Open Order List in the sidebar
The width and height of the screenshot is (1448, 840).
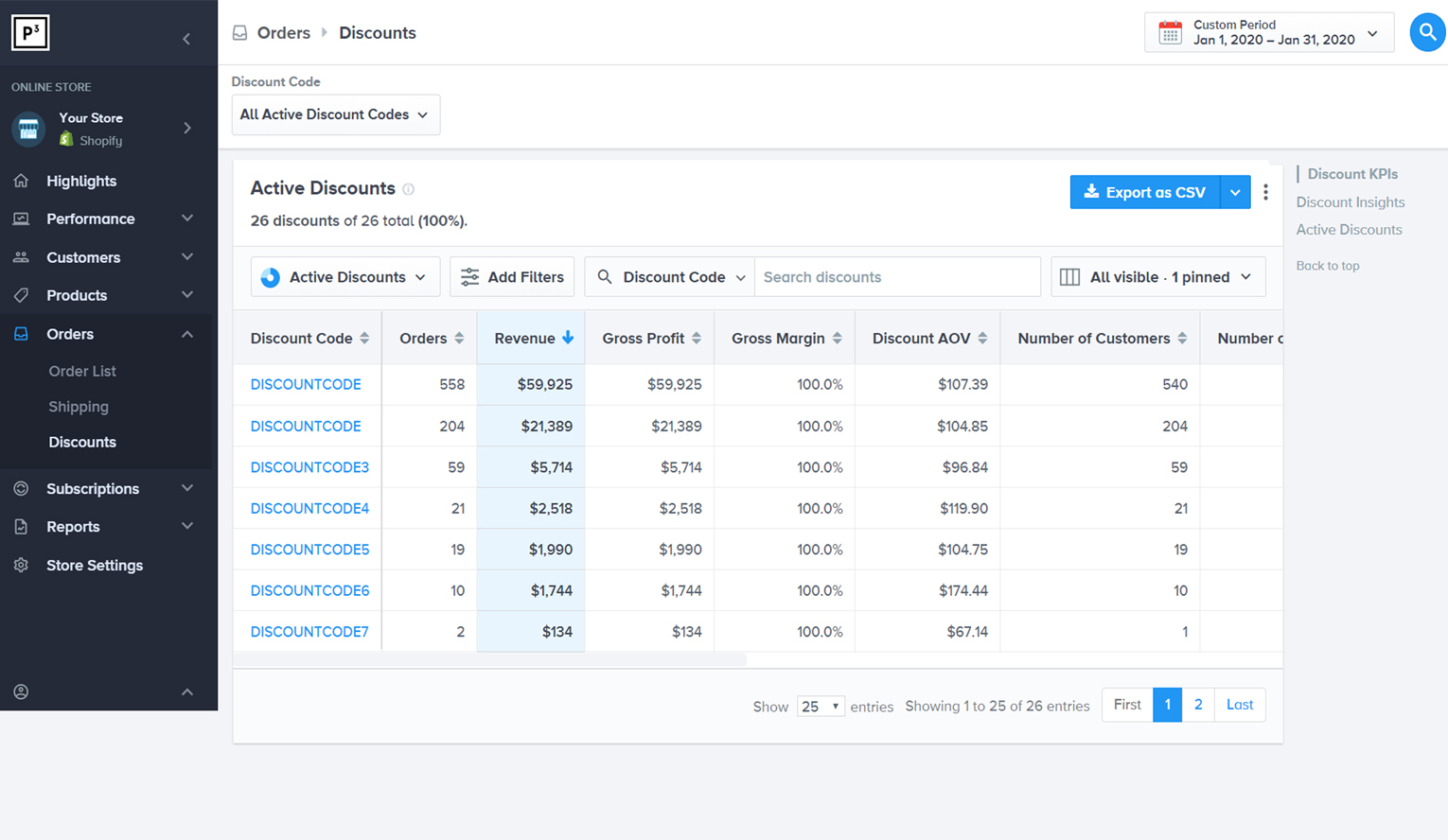pos(82,371)
